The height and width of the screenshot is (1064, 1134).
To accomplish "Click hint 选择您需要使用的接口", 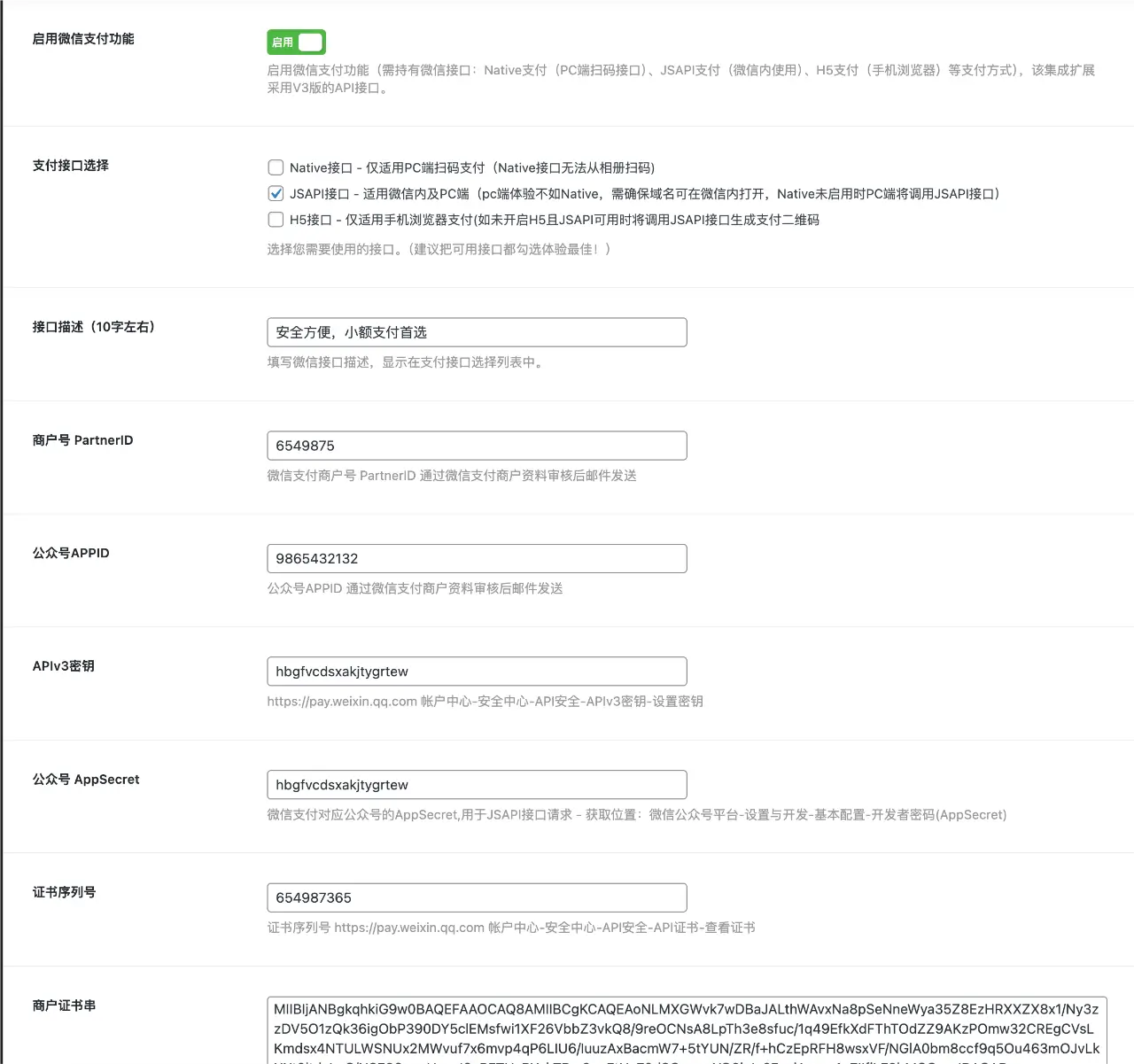I will (439, 249).
